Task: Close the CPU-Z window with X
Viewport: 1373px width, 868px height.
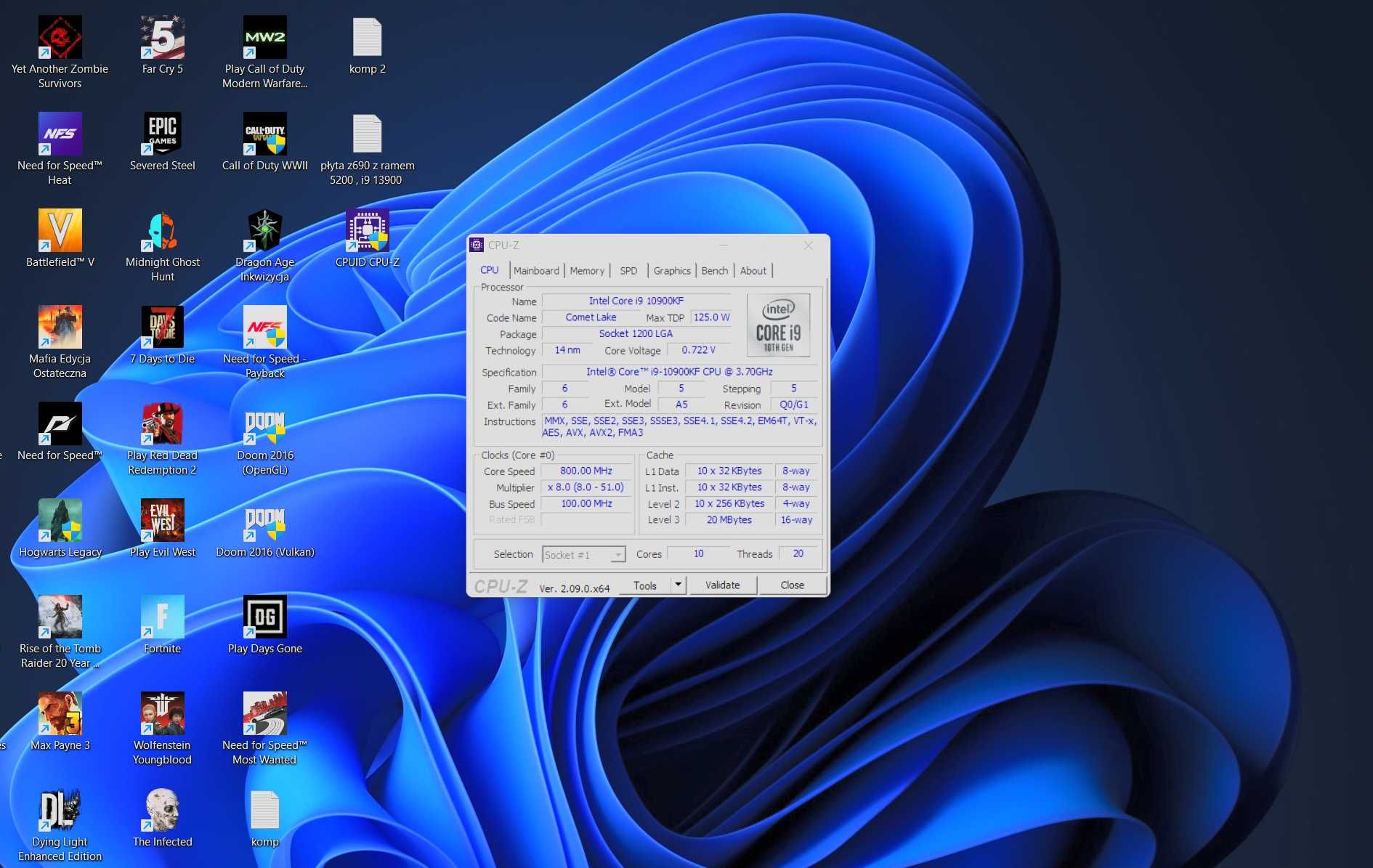Action: coord(808,246)
